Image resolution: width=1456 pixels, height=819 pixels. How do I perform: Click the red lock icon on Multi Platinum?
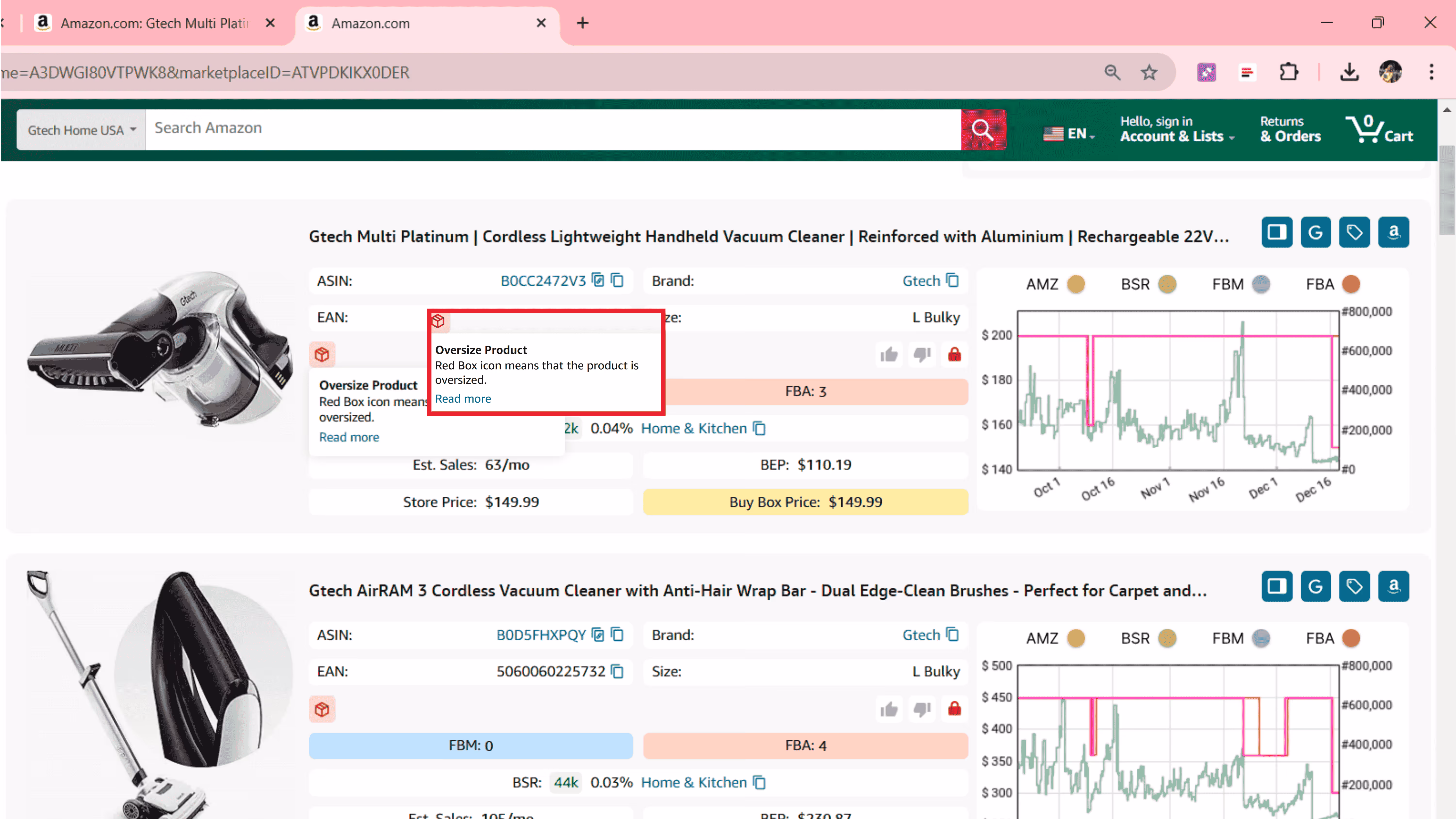[x=955, y=355]
